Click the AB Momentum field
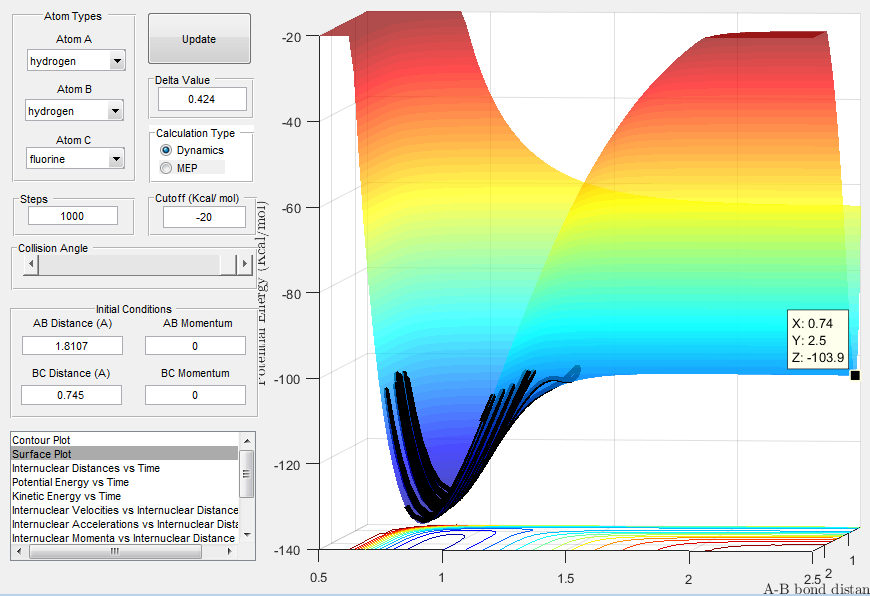The width and height of the screenshot is (870, 596). 195,346
